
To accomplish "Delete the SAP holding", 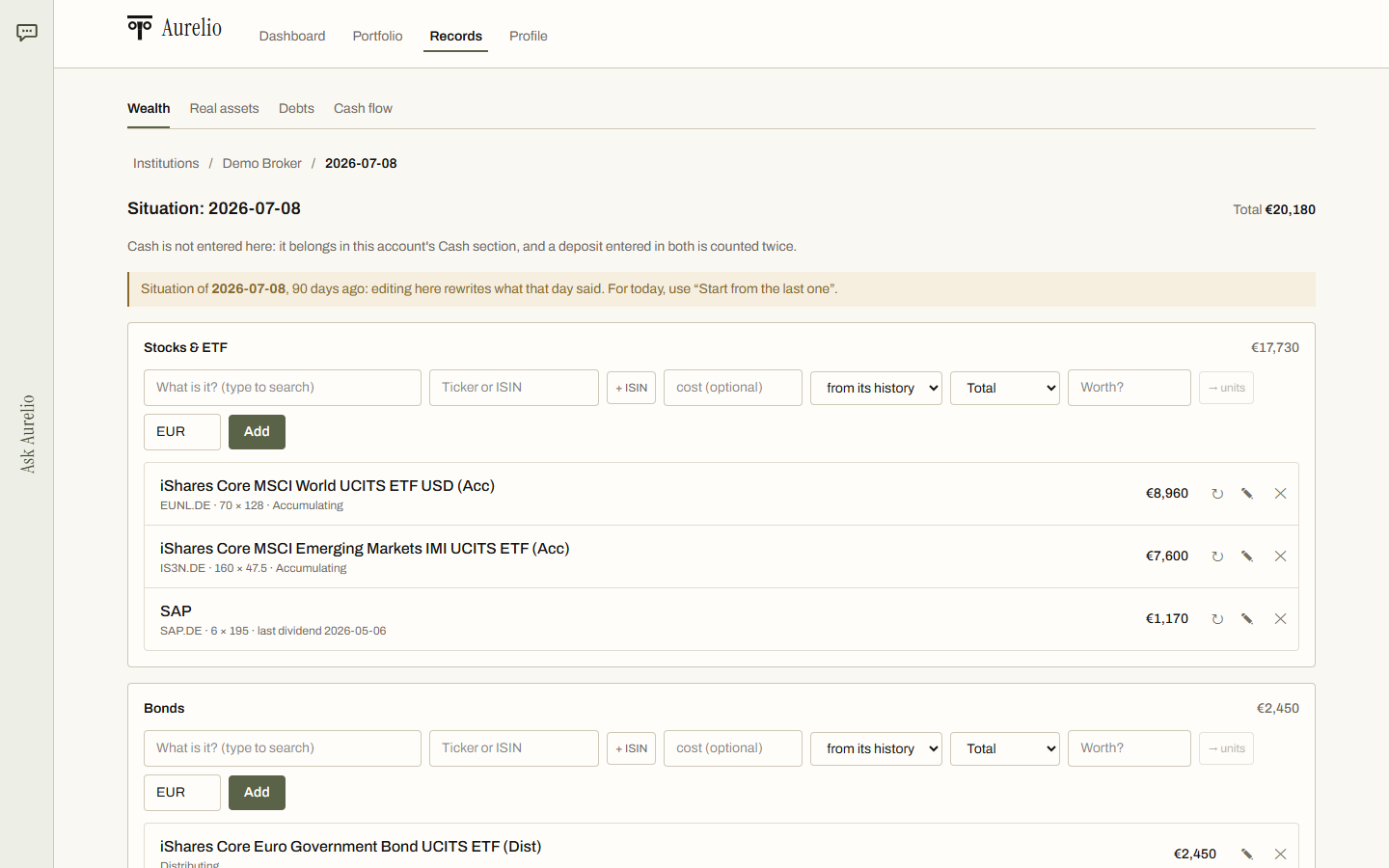I will tap(1281, 619).
